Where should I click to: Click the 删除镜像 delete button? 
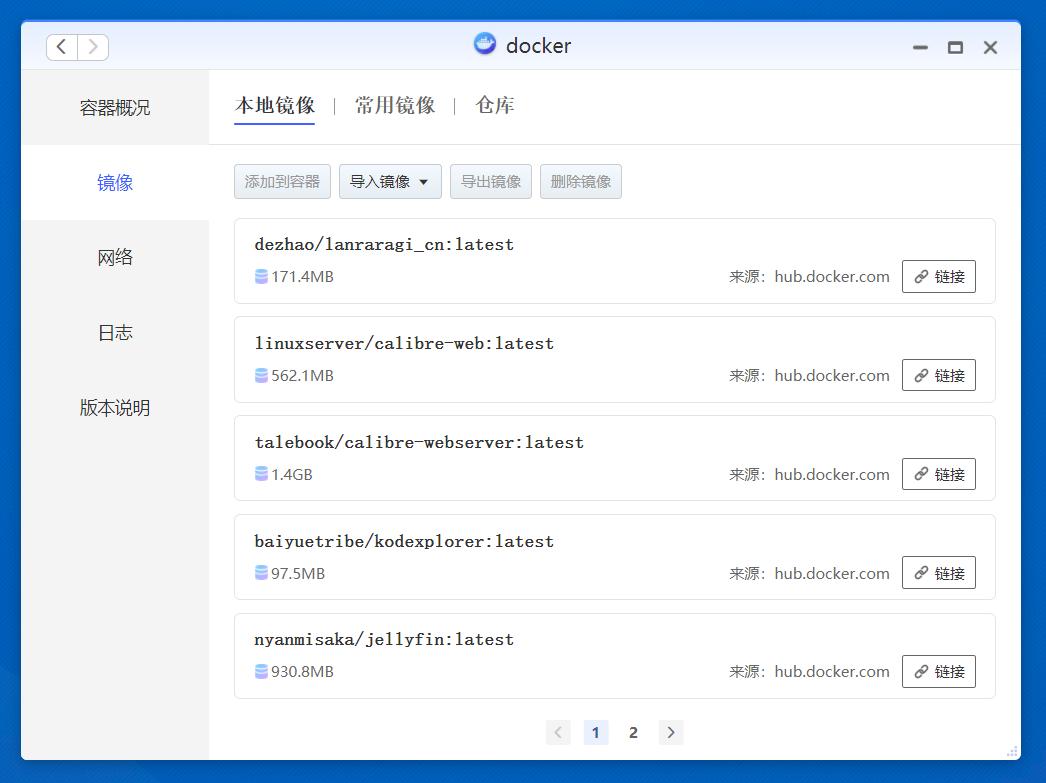tap(581, 181)
